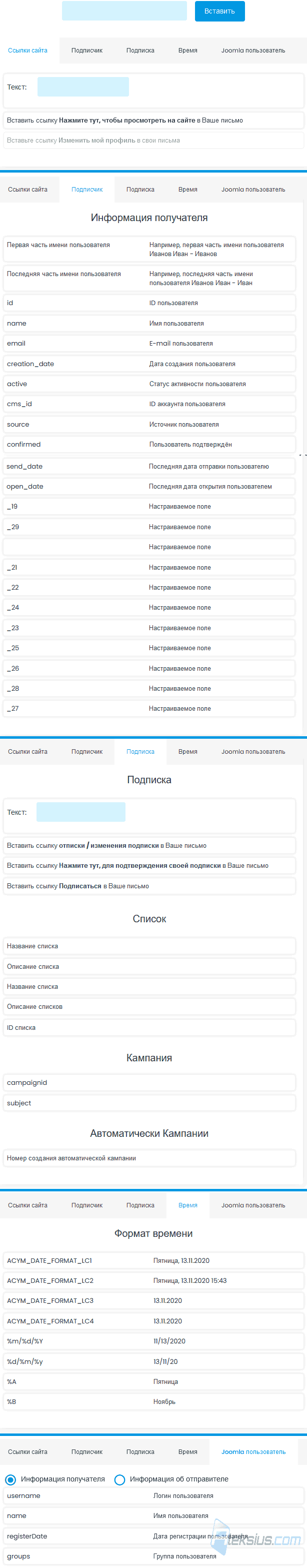Choose the 'email' E-mail пользователя row

tap(149, 343)
